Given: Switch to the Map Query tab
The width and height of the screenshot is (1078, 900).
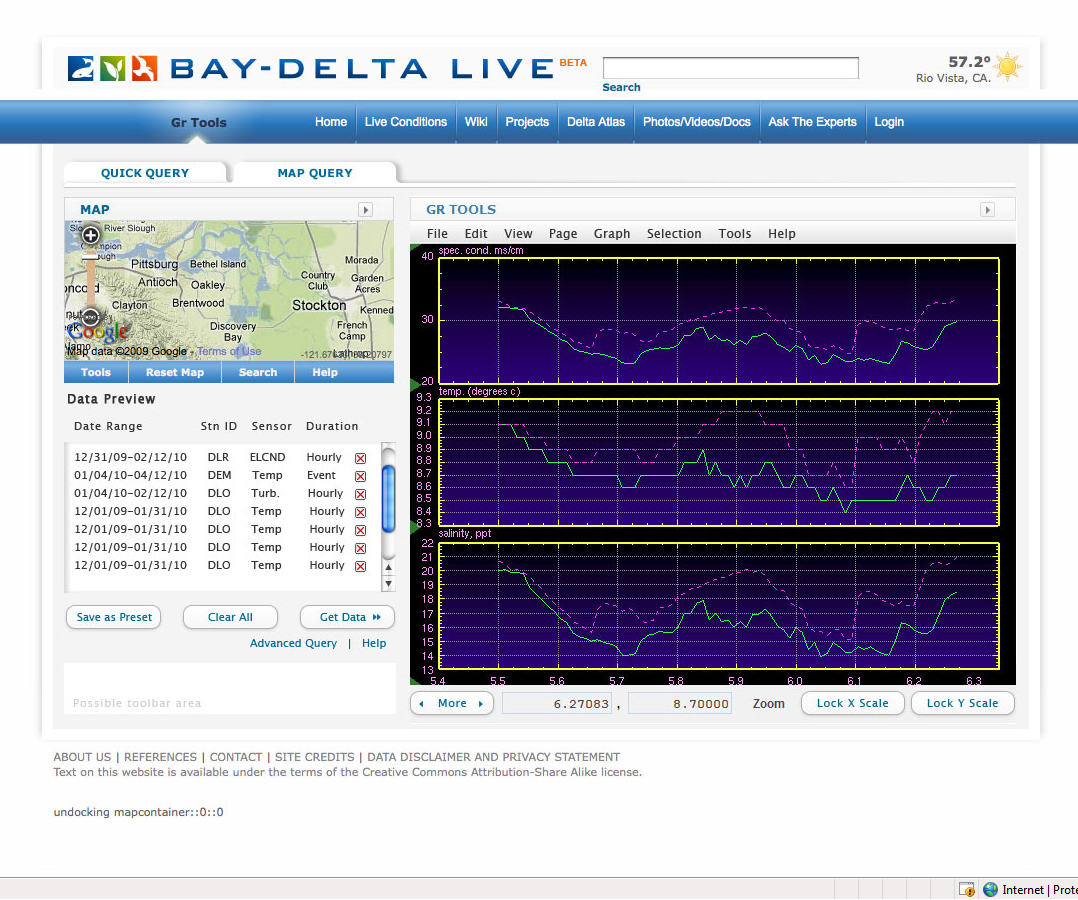Looking at the screenshot, I should [315, 173].
